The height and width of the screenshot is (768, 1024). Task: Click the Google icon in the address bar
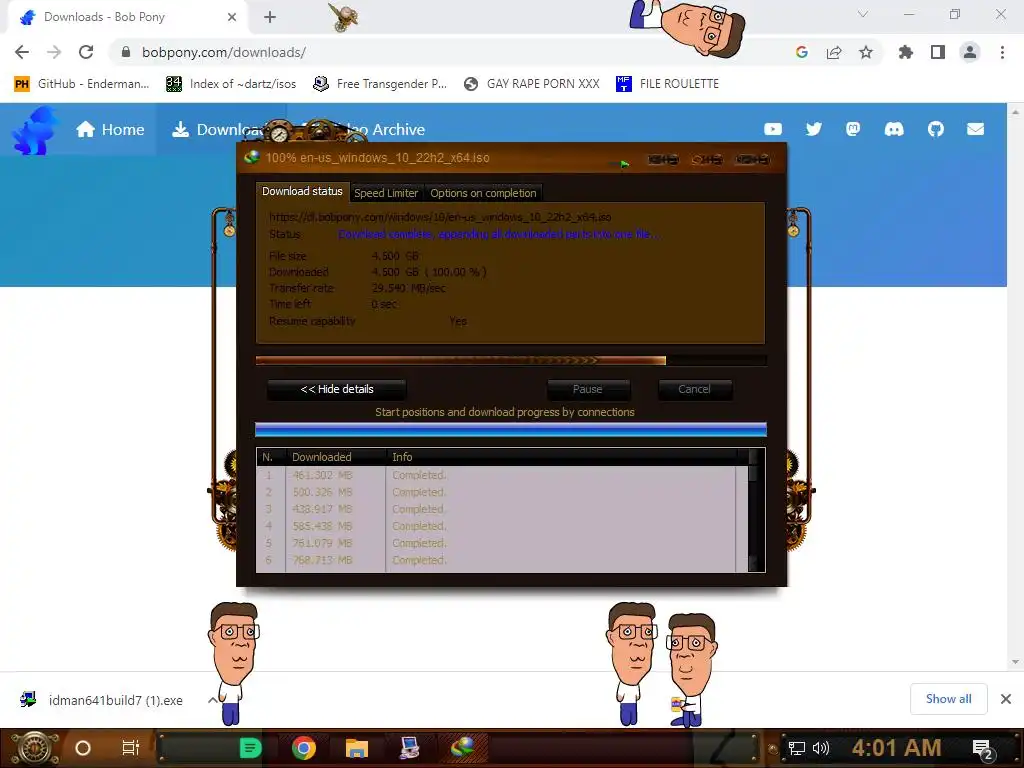[x=802, y=52]
